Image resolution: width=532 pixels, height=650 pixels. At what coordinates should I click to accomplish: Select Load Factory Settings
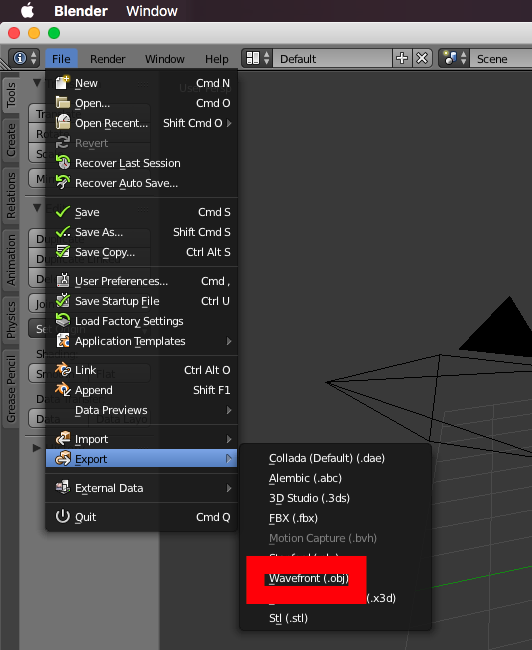142,321
